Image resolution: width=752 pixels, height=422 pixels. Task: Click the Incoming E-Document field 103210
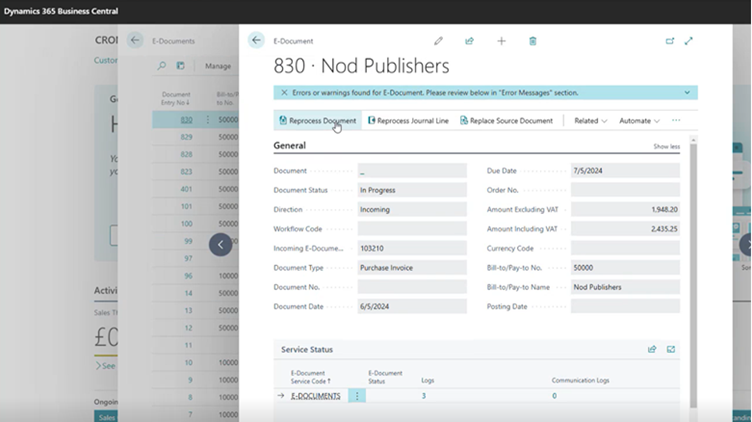[x=412, y=248]
